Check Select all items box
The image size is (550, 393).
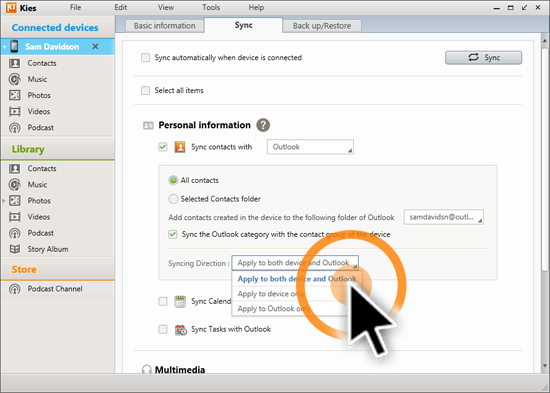pos(145,91)
